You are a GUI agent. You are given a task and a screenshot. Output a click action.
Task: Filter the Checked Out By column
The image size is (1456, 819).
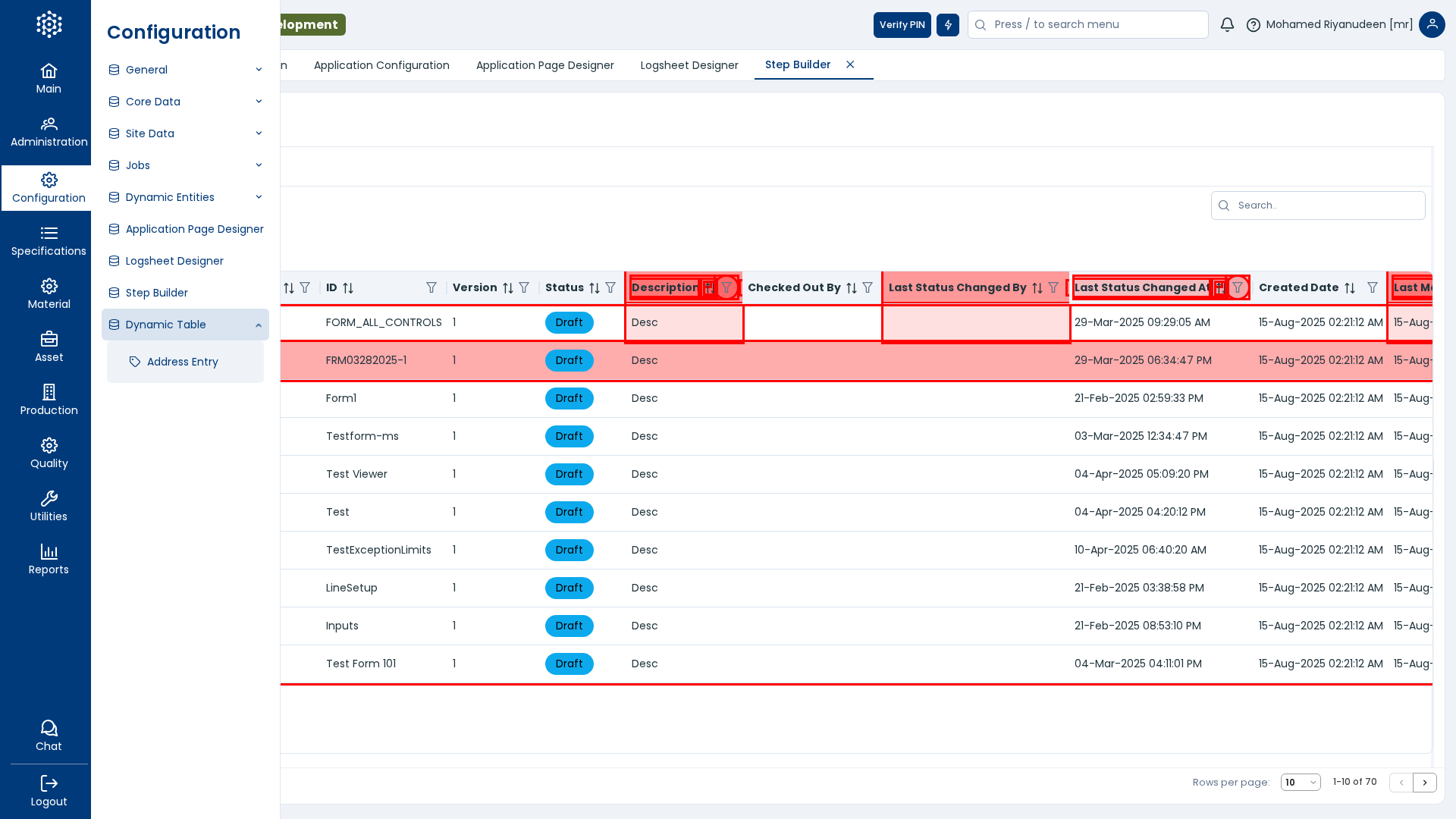[x=868, y=288]
